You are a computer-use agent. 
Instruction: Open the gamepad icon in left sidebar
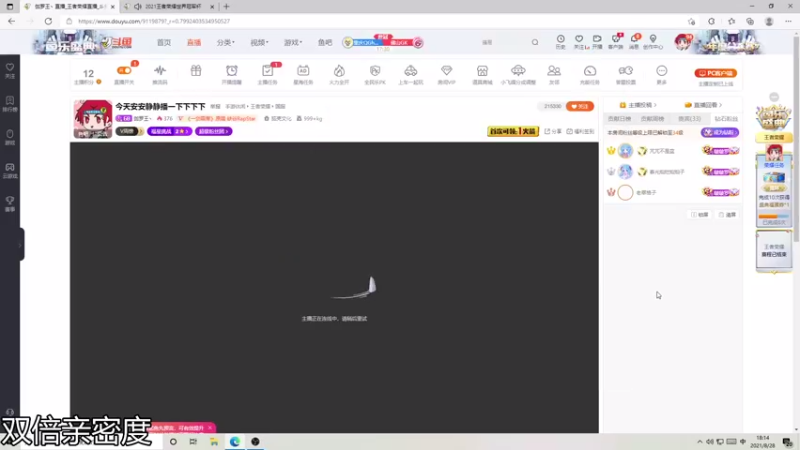(10, 170)
